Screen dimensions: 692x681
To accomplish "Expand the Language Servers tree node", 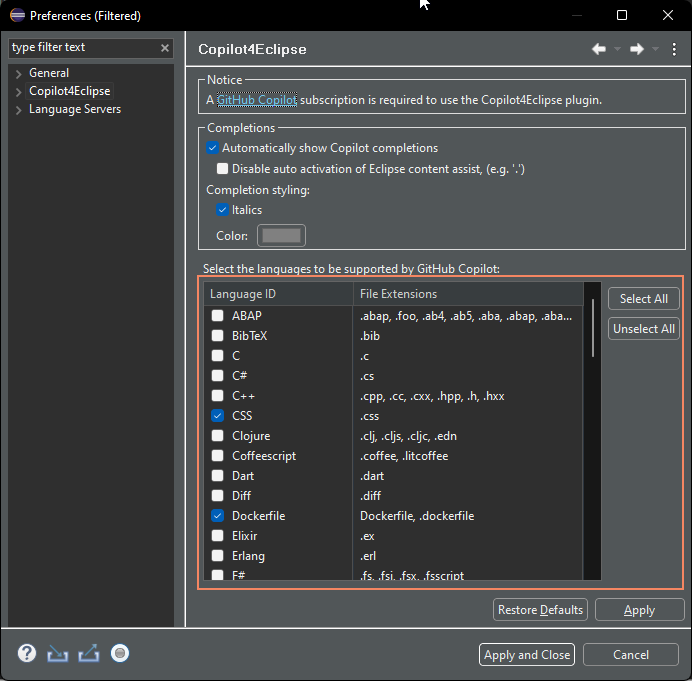I will 19,110.
